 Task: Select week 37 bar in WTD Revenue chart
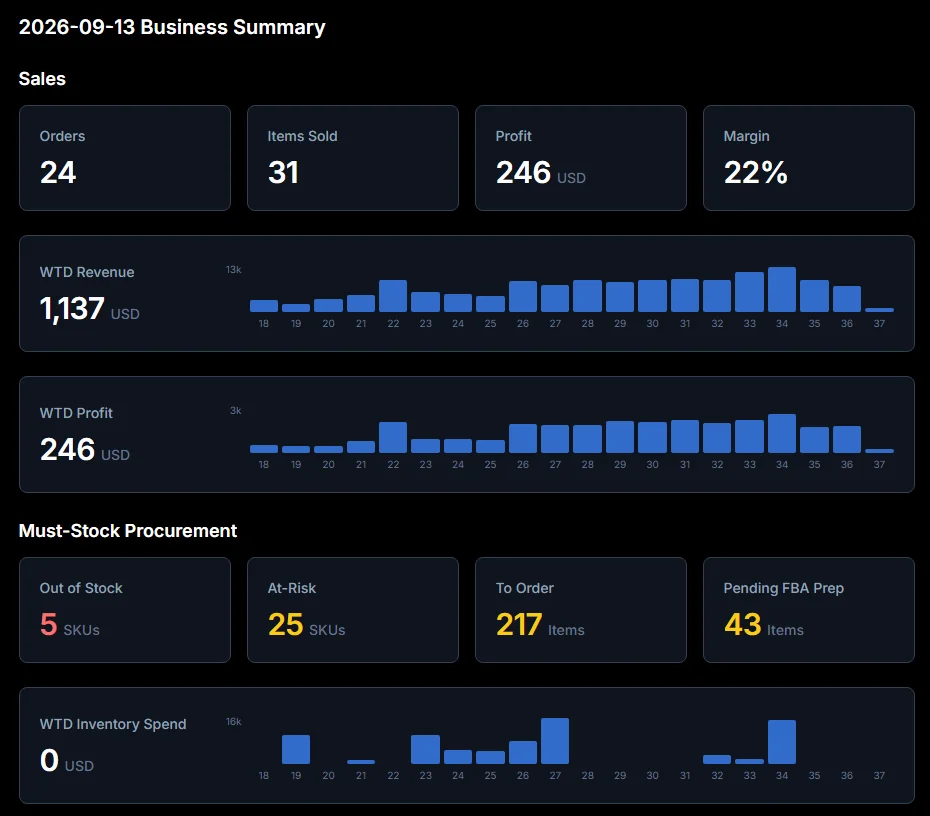click(x=879, y=310)
